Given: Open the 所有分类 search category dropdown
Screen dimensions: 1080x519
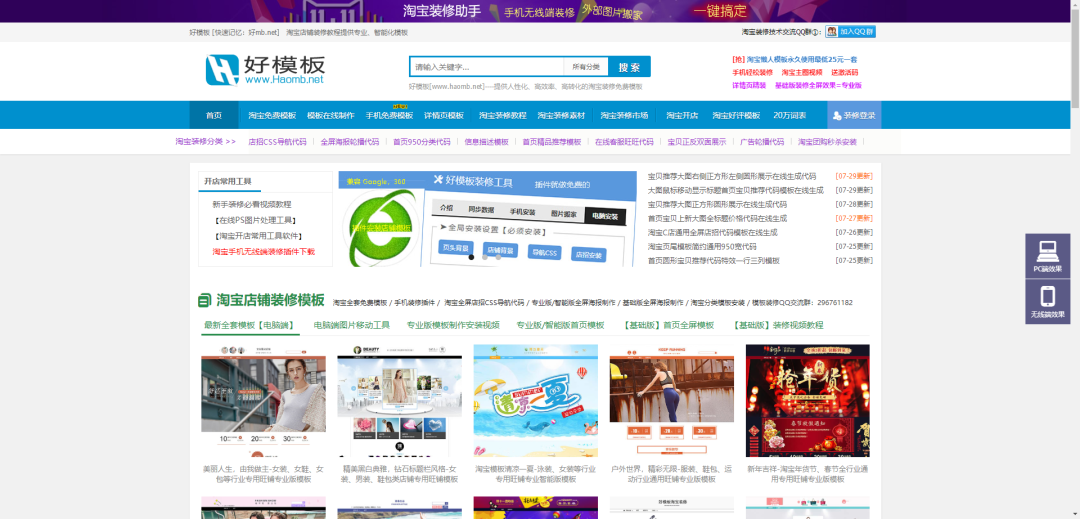Looking at the screenshot, I should (x=586, y=67).
